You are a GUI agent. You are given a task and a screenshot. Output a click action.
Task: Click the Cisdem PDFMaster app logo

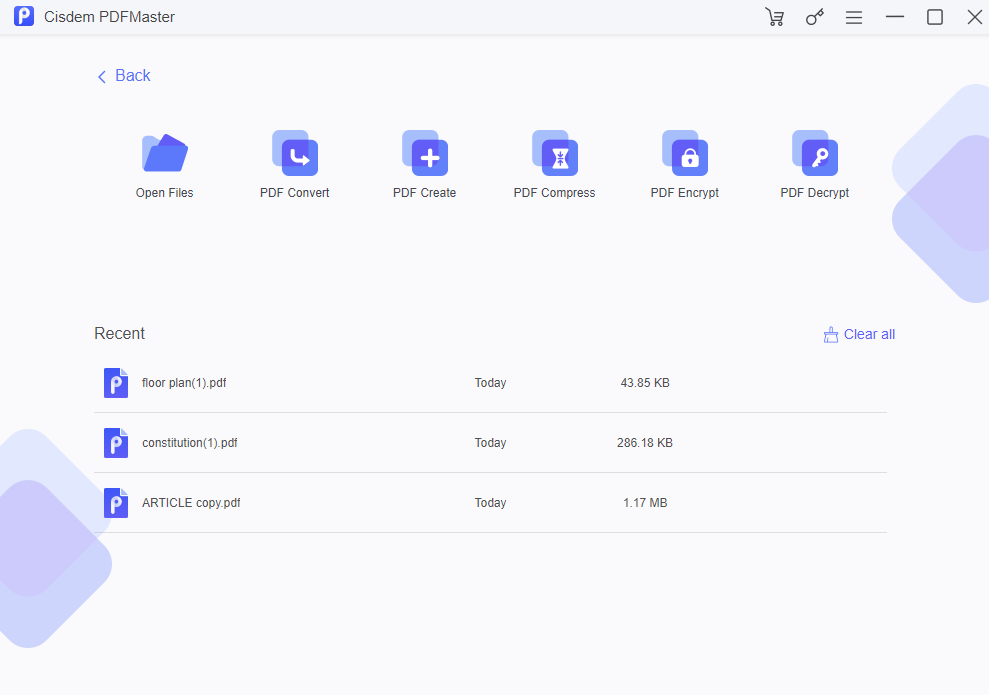click(x=24, y=16)
